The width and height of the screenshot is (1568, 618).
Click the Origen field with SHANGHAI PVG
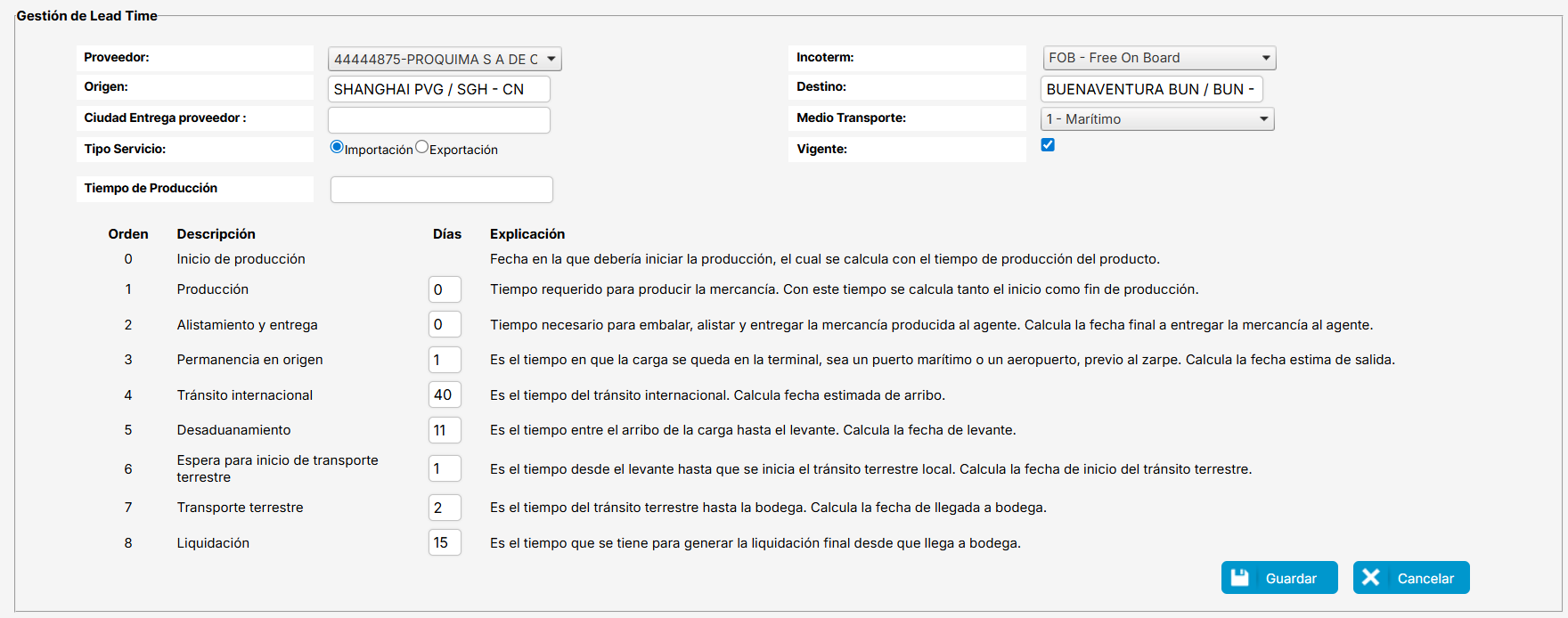click(438, 89)
